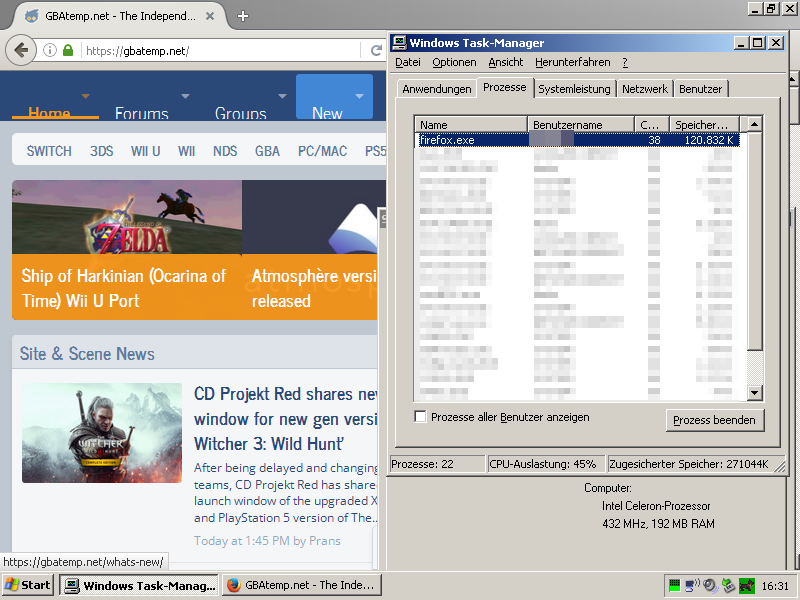Click the Firefox icon in taskbar button
800x600 pixels.
click(234, 585)
